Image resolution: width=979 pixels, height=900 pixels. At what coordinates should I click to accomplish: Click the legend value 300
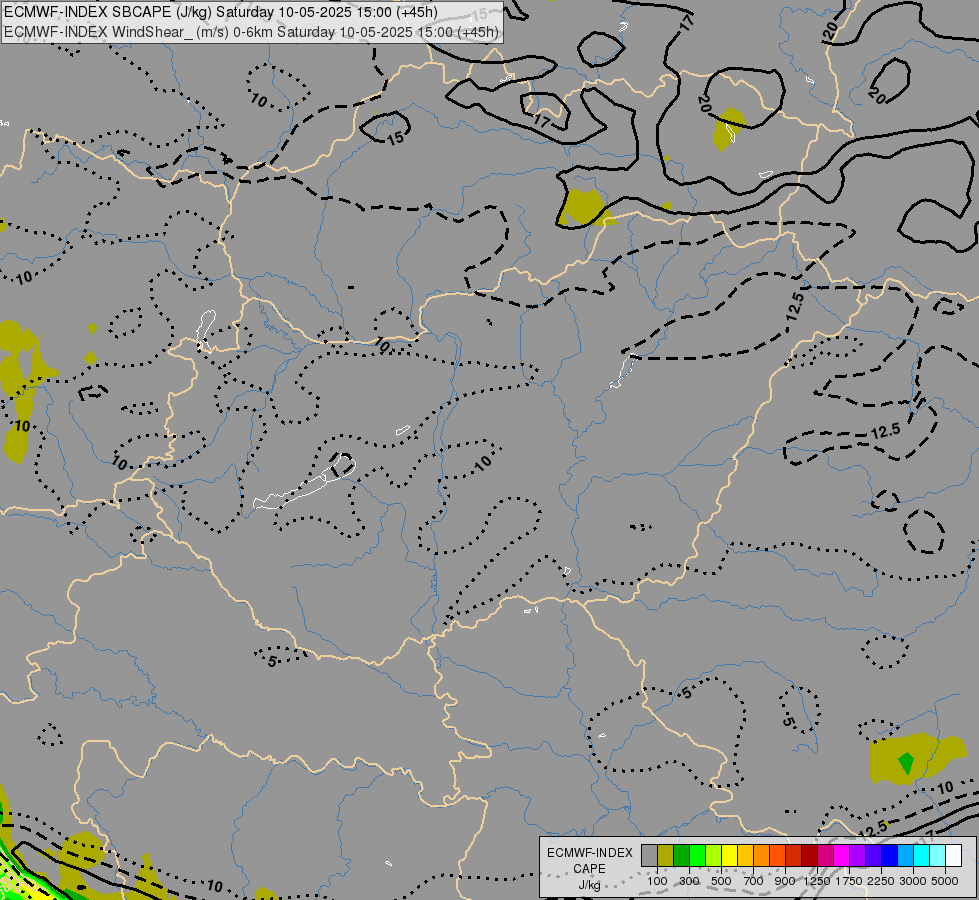pyautogui.click(x=689, y=881)
